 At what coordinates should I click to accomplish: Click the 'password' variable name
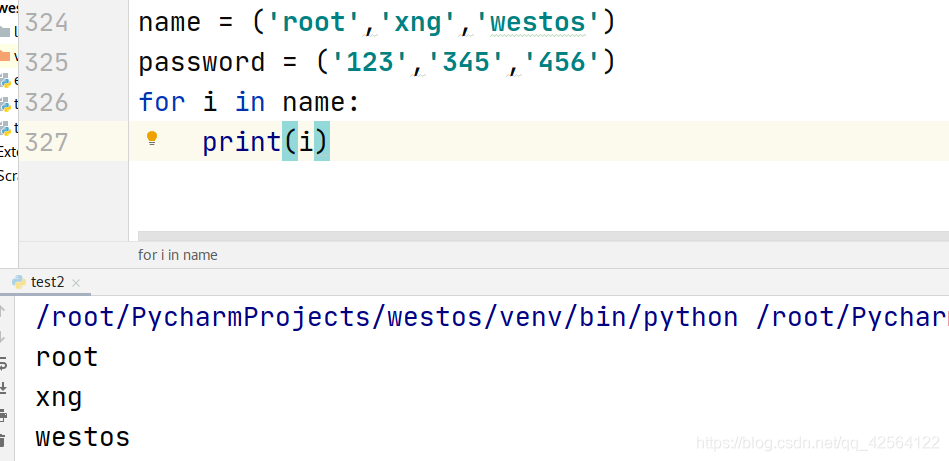pyautogui.click(x=202, y=63)
